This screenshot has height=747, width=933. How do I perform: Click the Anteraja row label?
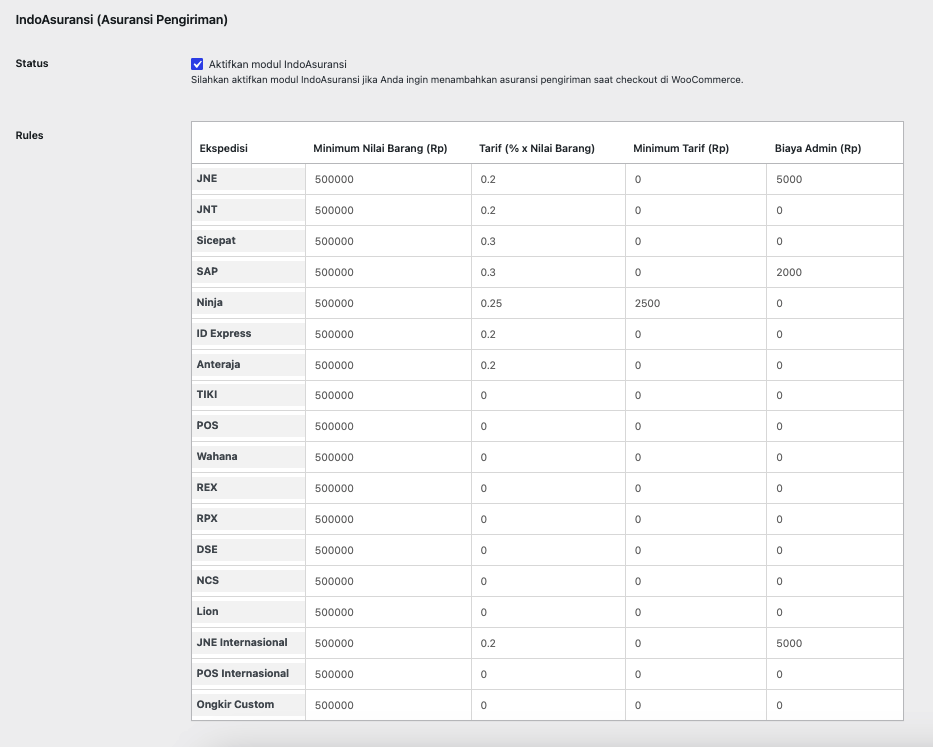click(218, 364)
